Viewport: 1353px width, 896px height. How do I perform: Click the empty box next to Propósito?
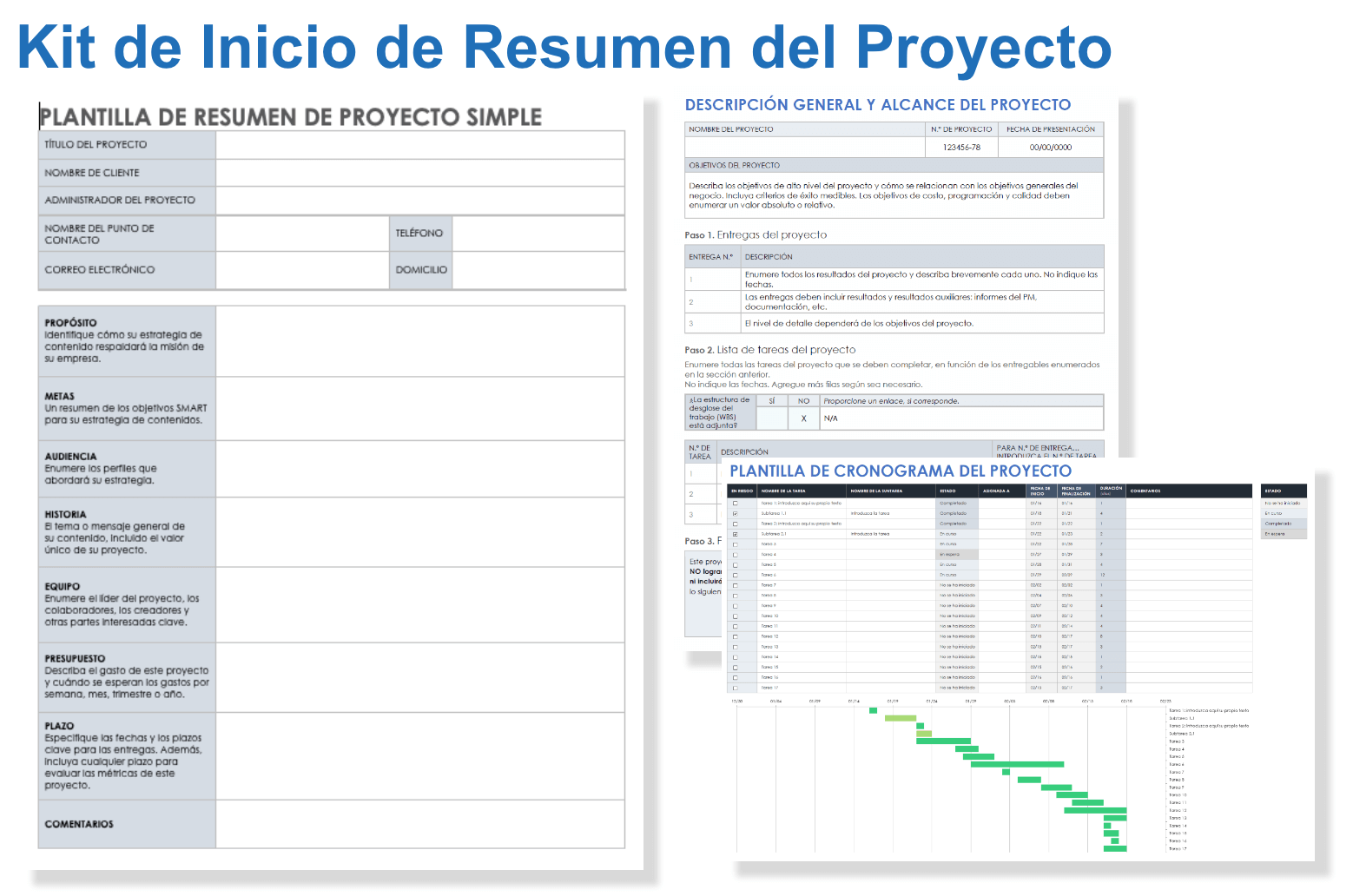click(x=420, y=341)
